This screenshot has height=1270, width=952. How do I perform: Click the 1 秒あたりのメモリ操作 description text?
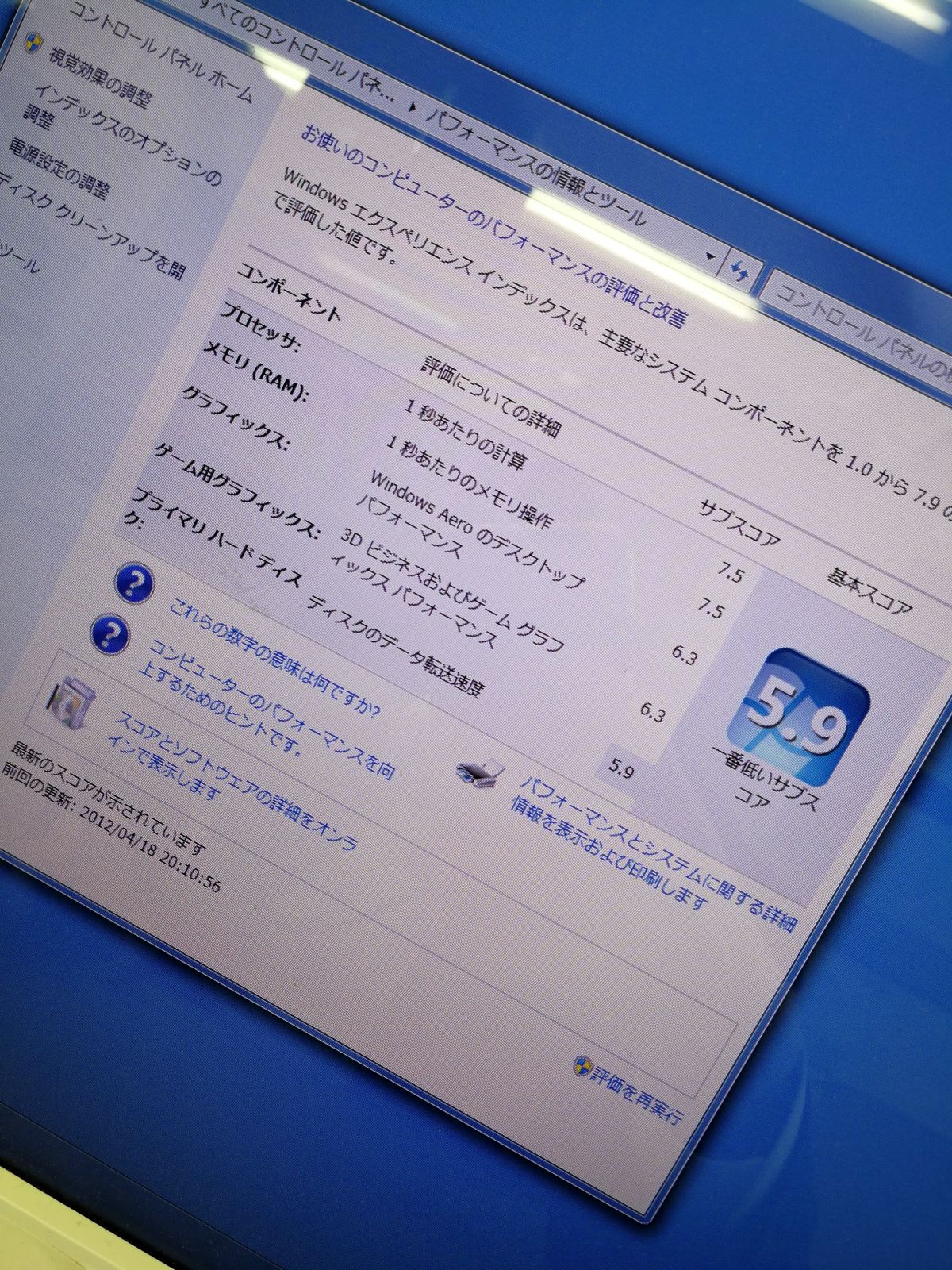[468, 483]
